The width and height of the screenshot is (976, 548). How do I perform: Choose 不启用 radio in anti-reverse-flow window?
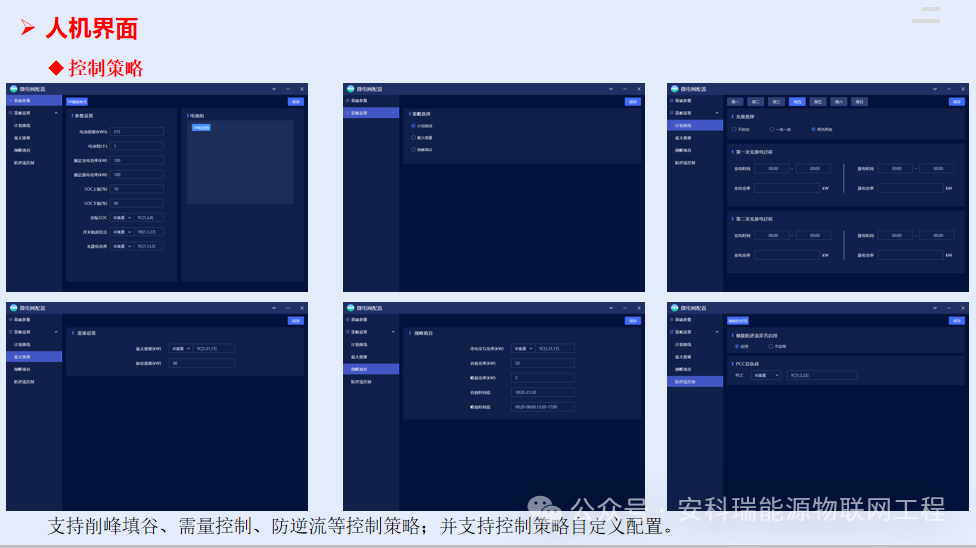pyautogui.click(x=771, y=346)
